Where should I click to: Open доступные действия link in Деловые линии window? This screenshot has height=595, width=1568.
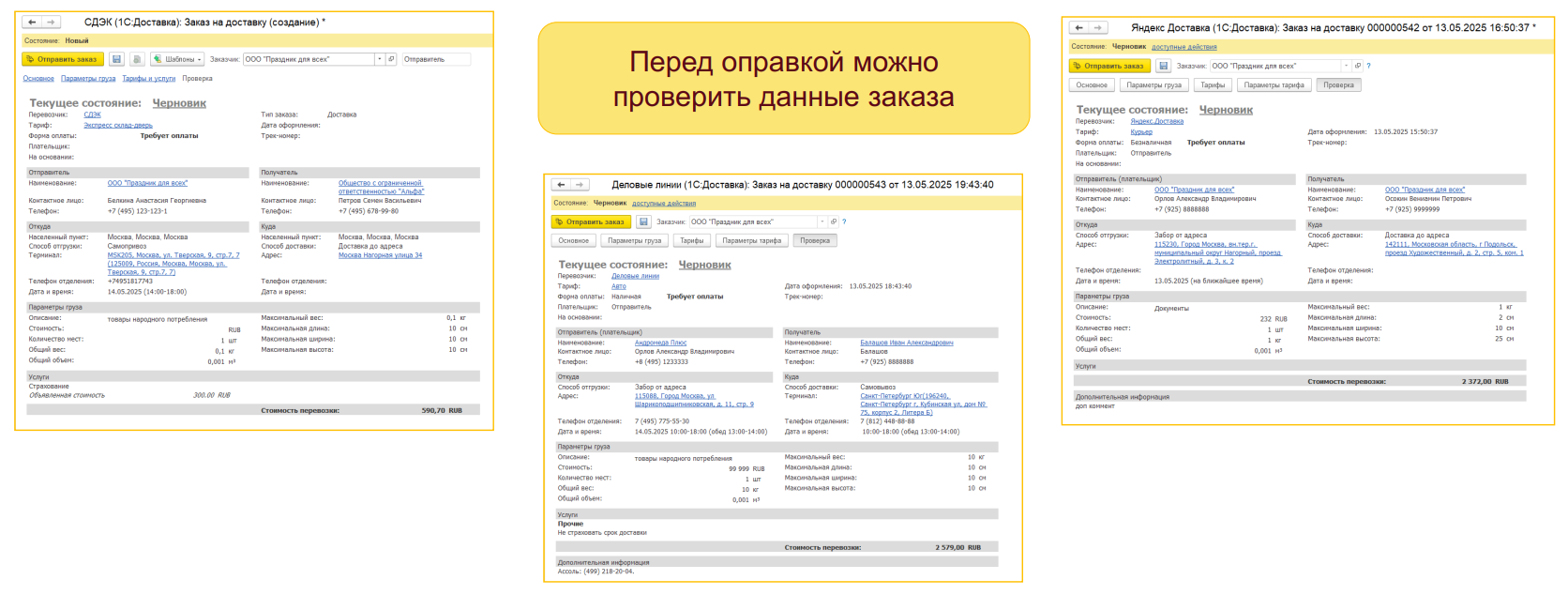pos(664,204)
